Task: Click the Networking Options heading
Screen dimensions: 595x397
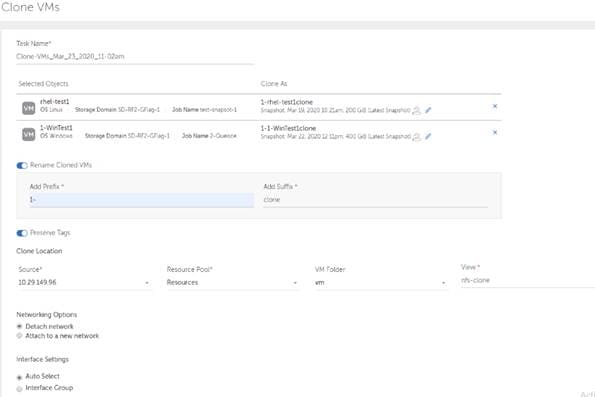Action: click(46, 315)
